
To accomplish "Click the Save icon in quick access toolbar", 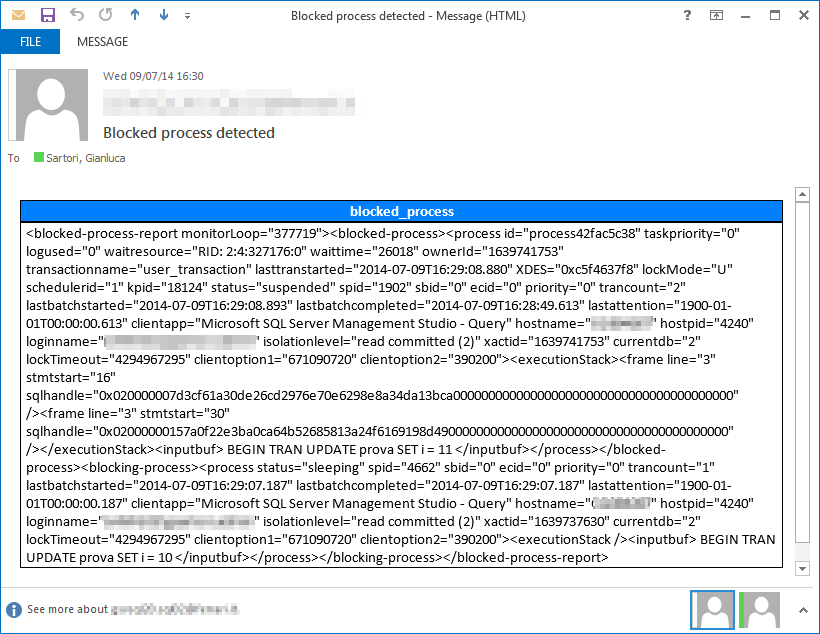I will (x=48, y=16).
